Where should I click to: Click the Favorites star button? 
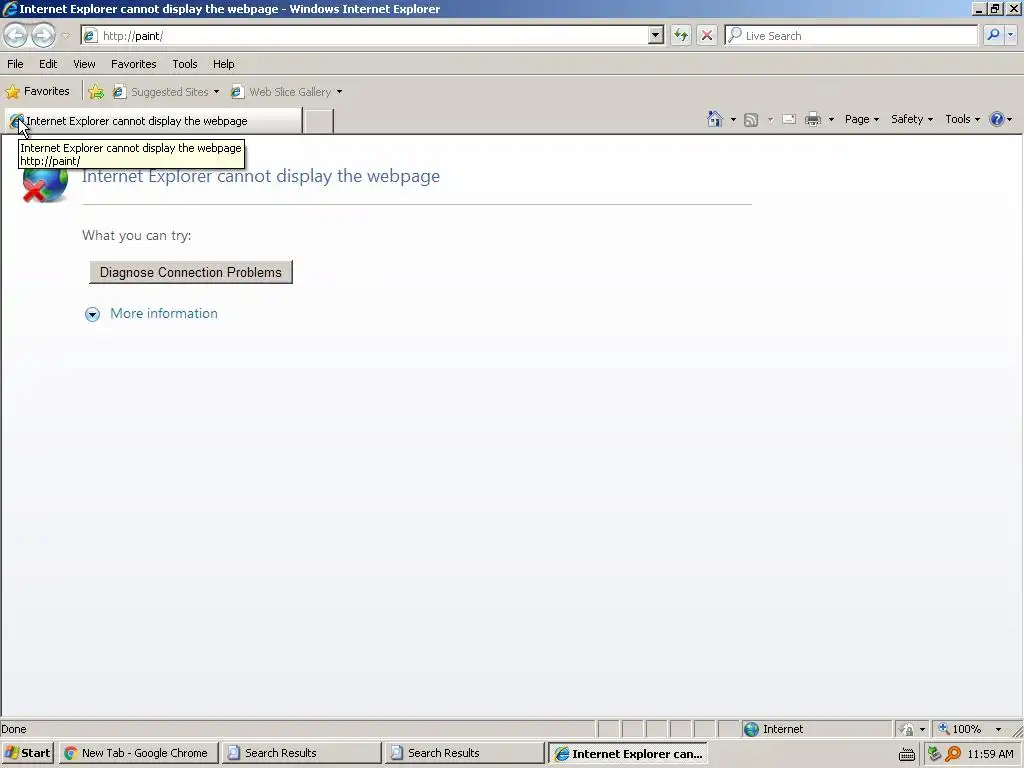tap(38, 91)
